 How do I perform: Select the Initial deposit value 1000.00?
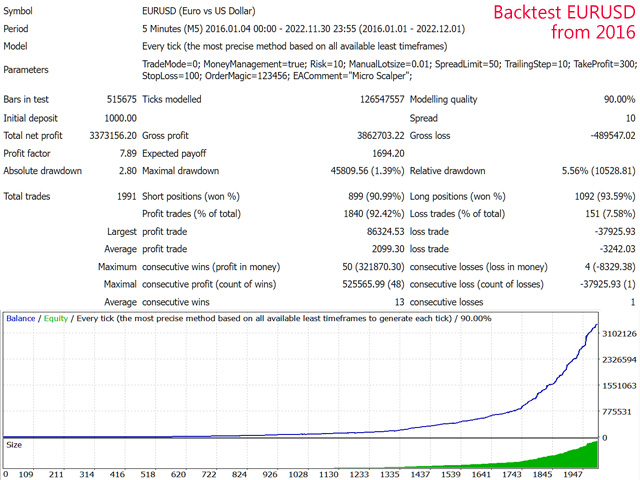click(x=120, y=118)
